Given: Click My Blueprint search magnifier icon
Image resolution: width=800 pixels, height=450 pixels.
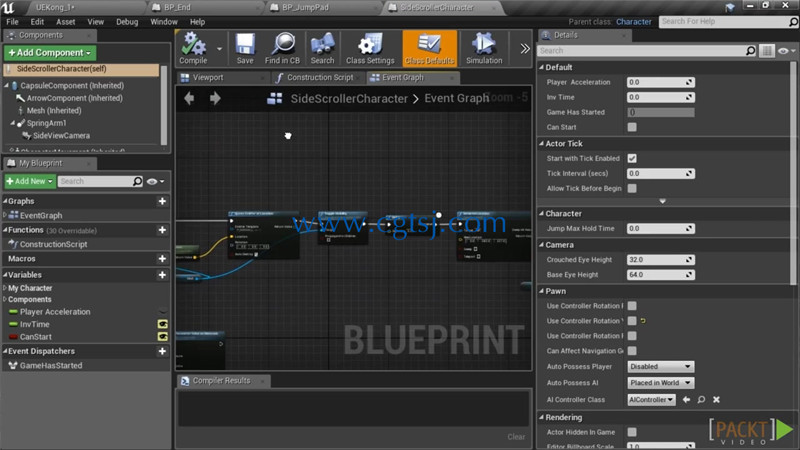Looking at the screenshot, I should (137, 181).
